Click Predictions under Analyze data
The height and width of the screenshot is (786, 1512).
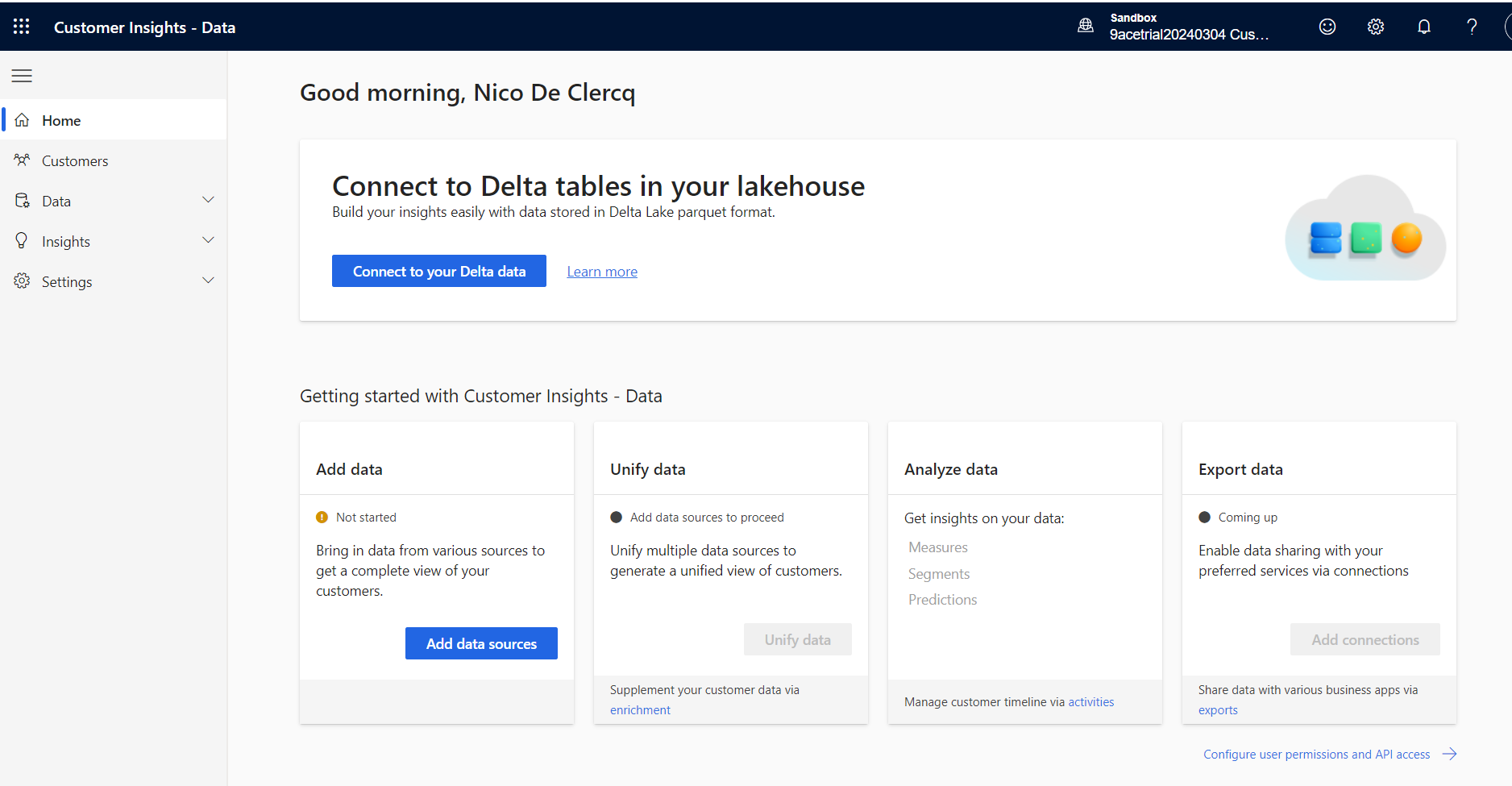click(x=943, y=600)
